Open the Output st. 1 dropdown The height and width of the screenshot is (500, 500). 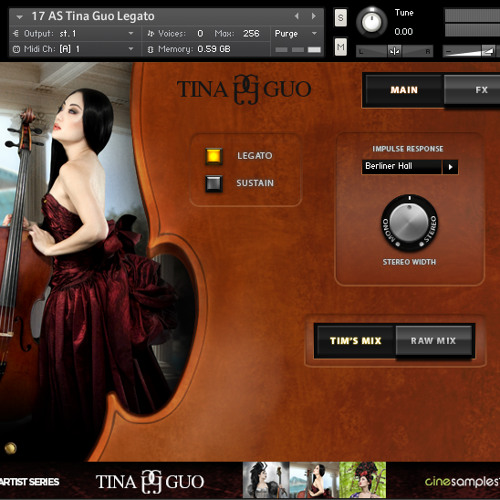coord(131,33)
